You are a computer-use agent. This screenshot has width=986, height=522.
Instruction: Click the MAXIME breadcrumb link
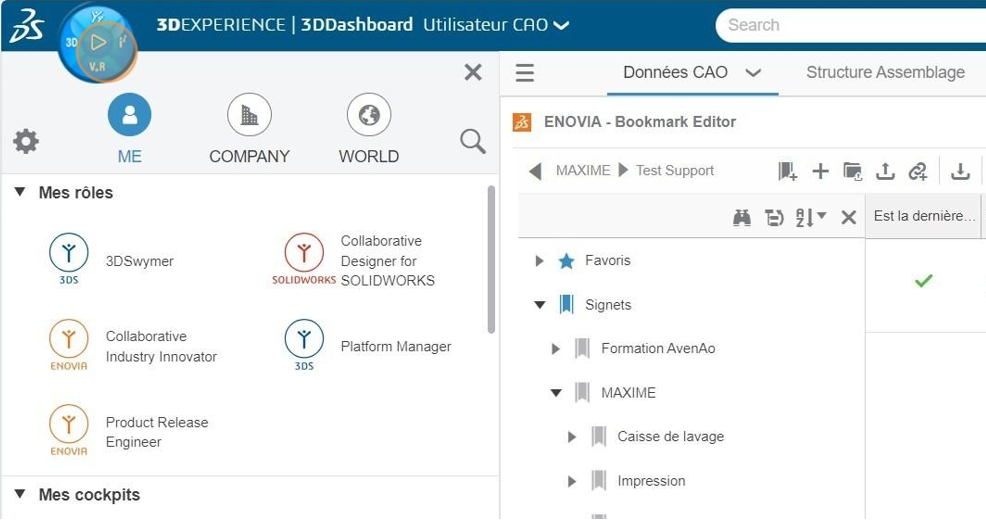[x=583, y=170]
